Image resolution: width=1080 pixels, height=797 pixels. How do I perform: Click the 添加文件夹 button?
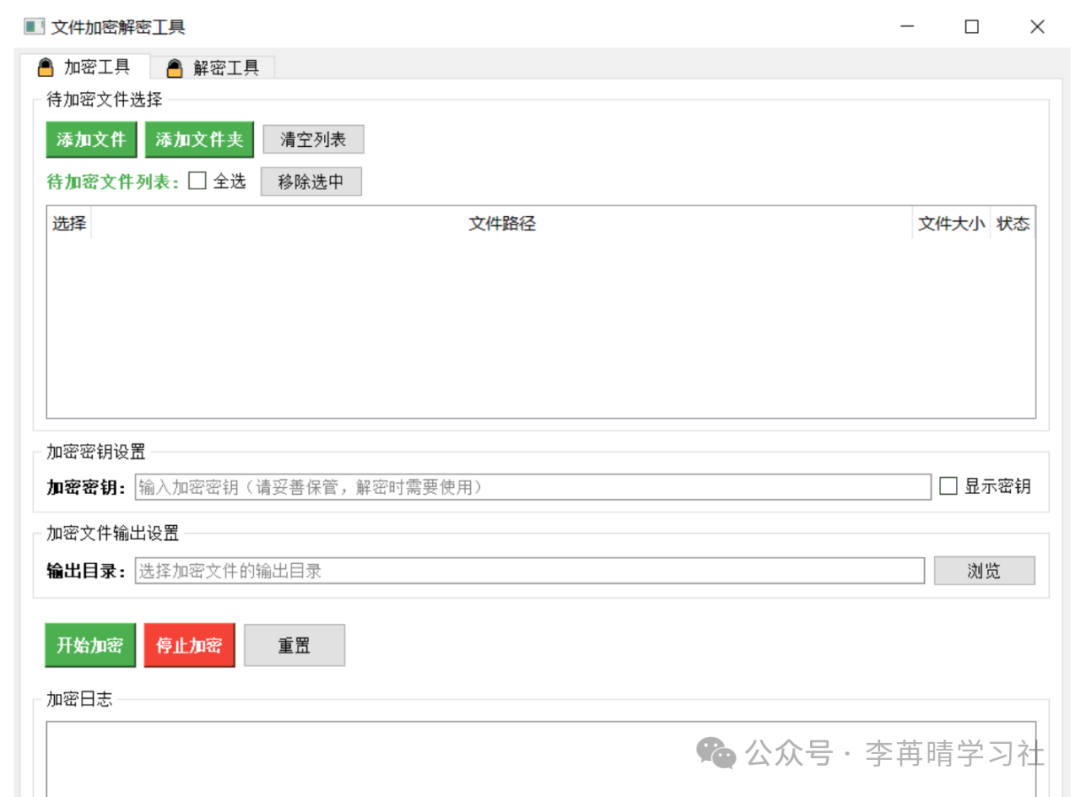pyautogui.click(x=200, y=140)
